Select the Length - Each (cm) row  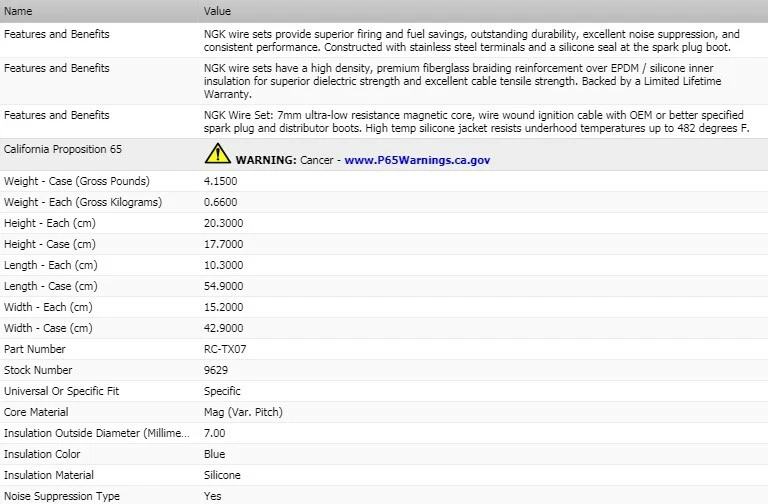(x=384, y=265)
